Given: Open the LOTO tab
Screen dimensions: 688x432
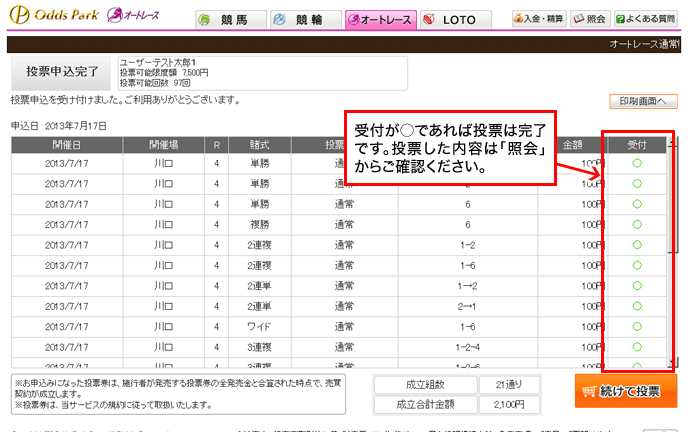Looking at the screenshot, I should coord(455,20).
